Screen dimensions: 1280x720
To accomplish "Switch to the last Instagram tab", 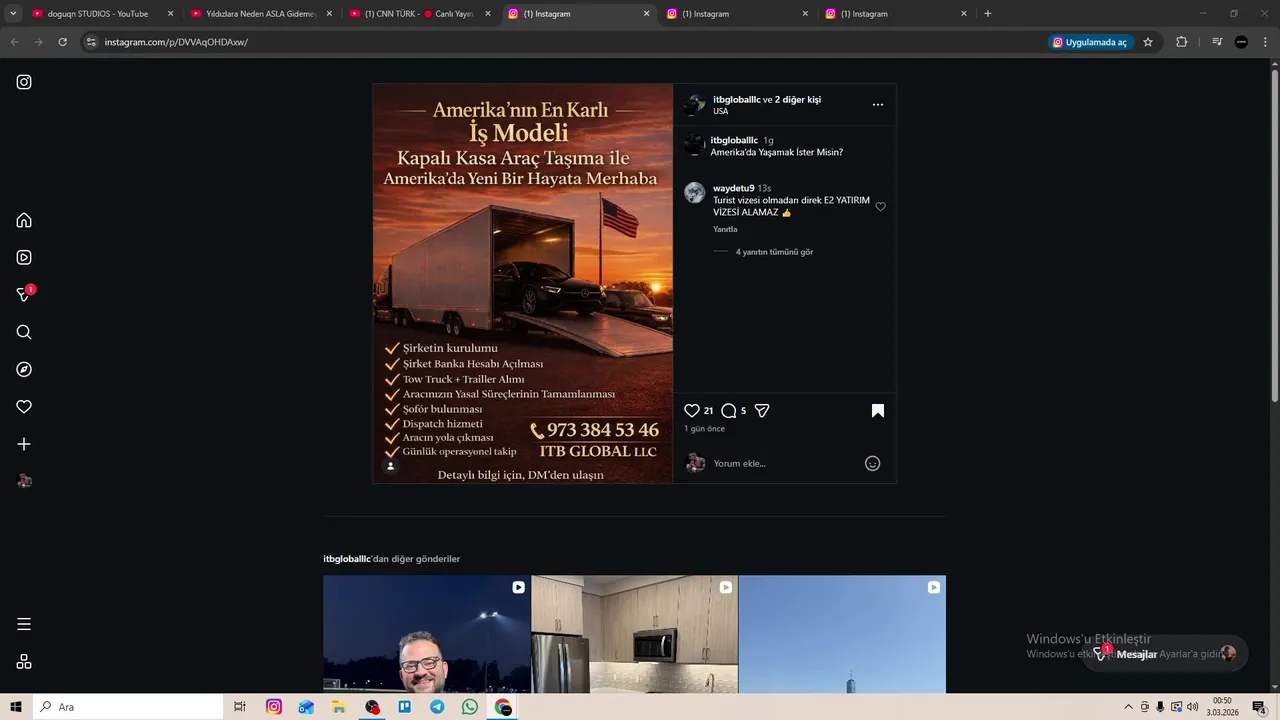I will point(896,14).
